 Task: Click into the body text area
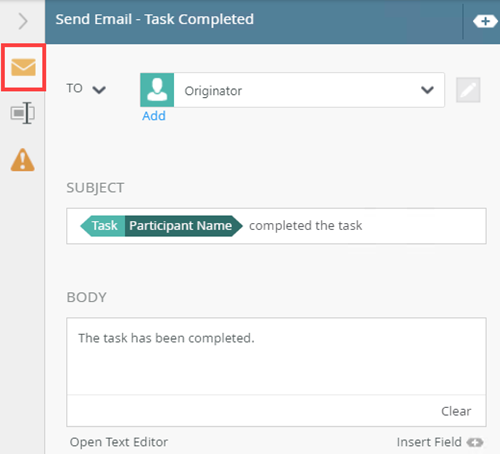pos(276,356)
